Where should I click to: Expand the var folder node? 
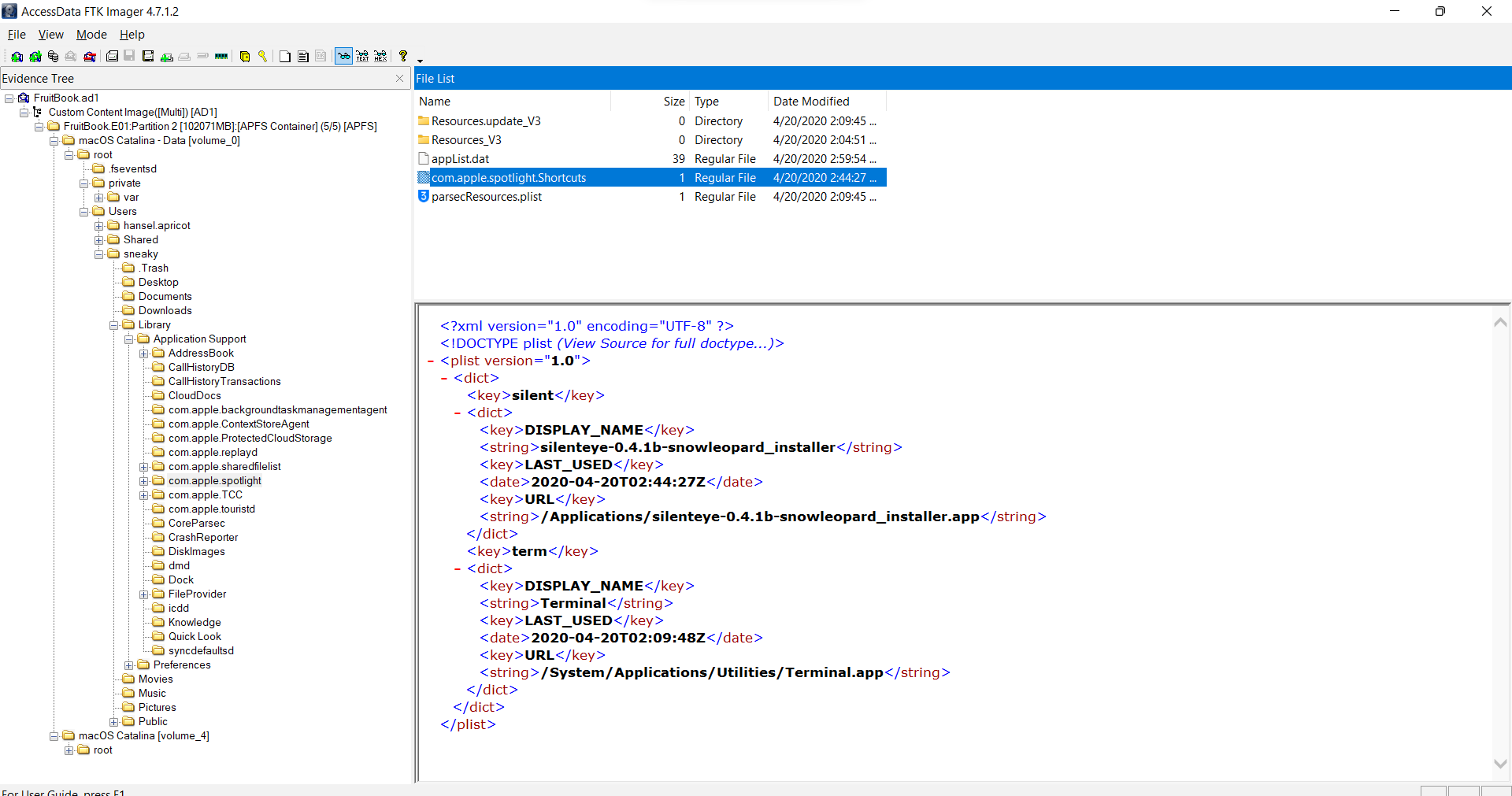click(x=99, y=198)
